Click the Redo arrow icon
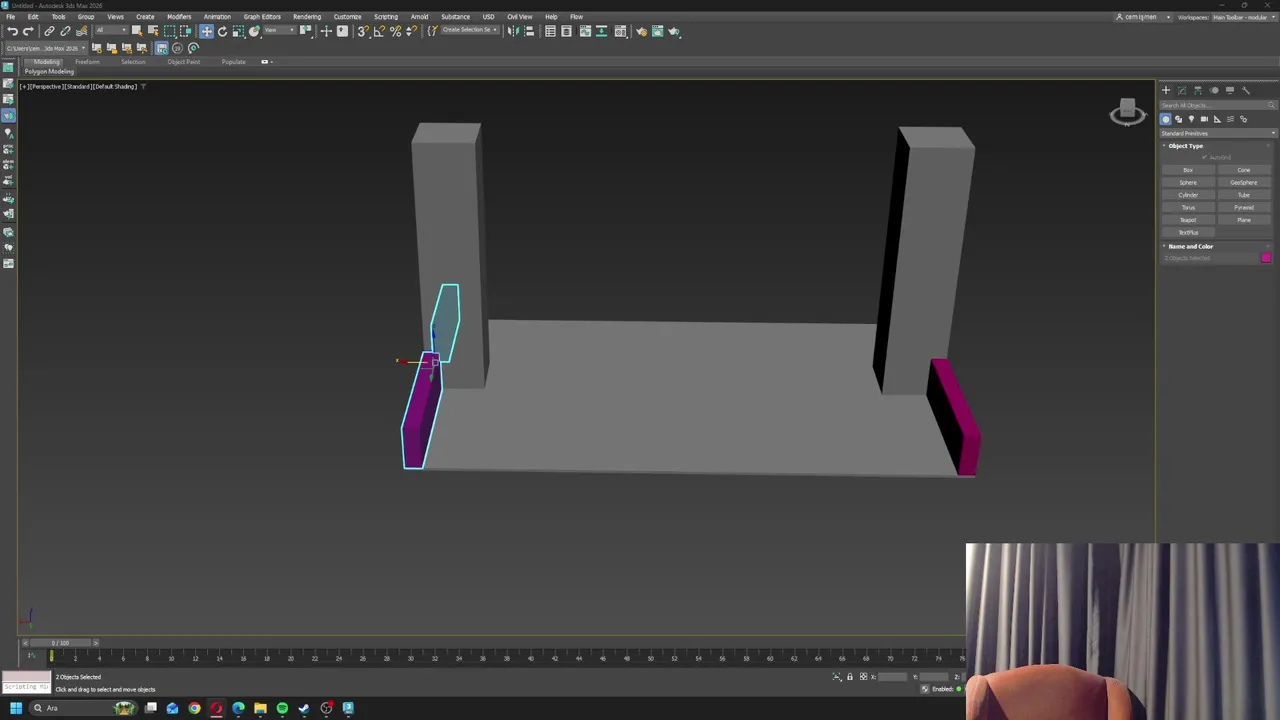 tap(28, 31)
